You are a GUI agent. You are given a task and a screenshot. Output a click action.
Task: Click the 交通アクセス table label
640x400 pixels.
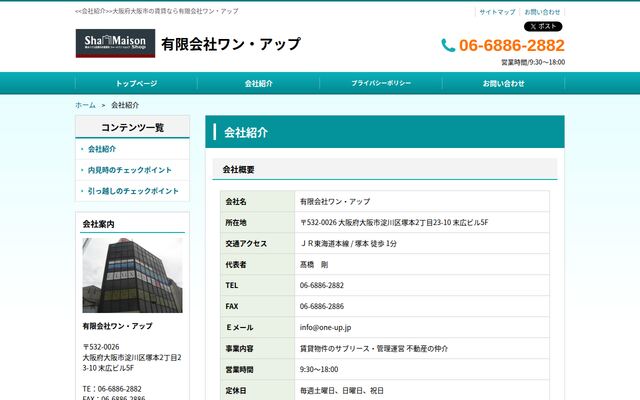pyautogui.click(x=246, y=243)
